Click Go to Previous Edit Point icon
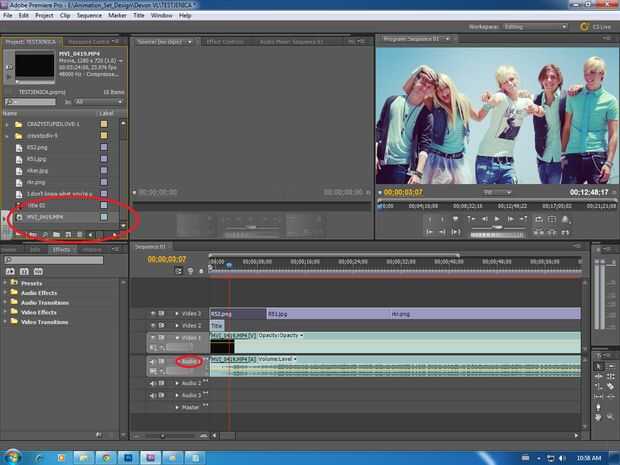The width and height of the screenshot is (620, 465). (471, 219)
